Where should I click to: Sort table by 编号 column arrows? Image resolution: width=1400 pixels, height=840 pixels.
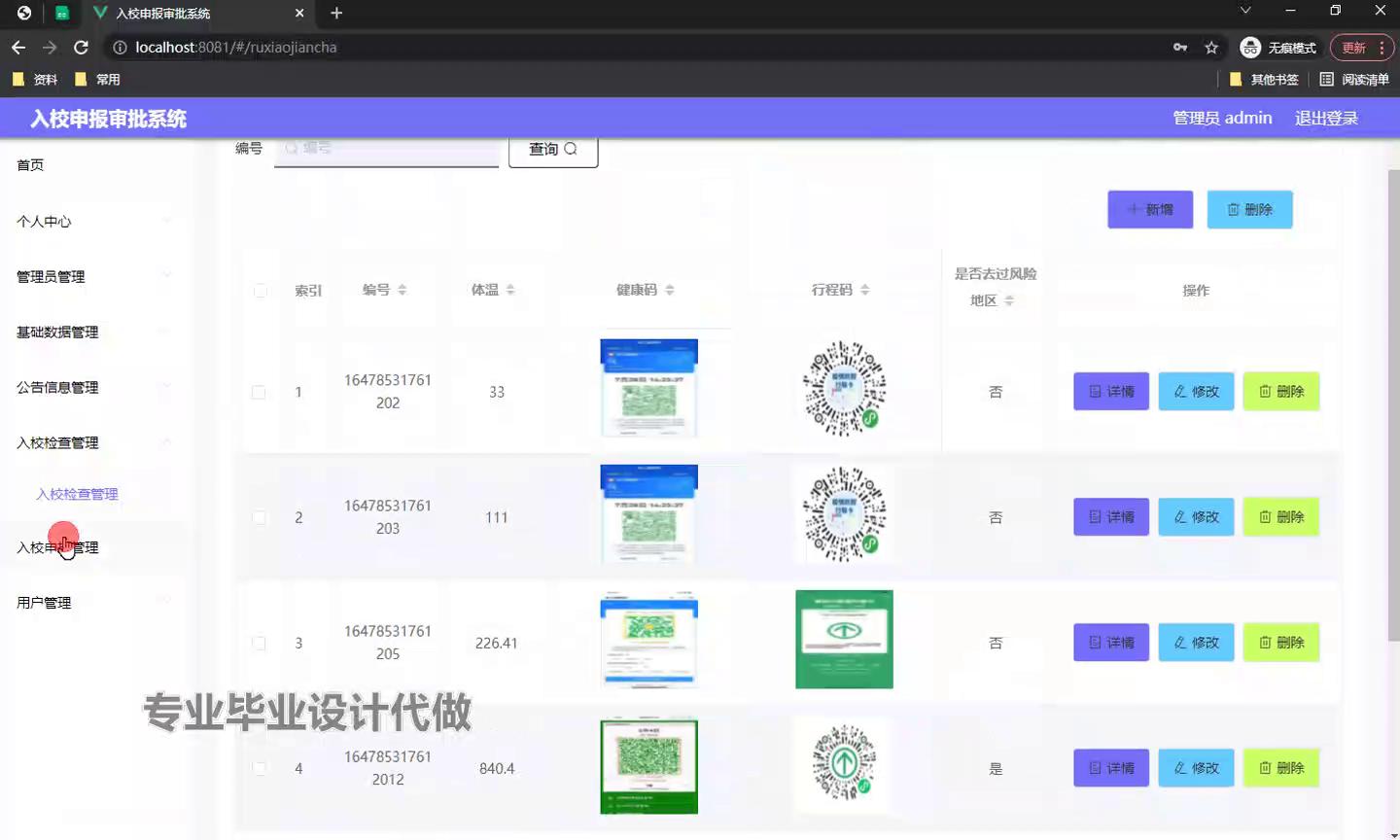point(402,290)
